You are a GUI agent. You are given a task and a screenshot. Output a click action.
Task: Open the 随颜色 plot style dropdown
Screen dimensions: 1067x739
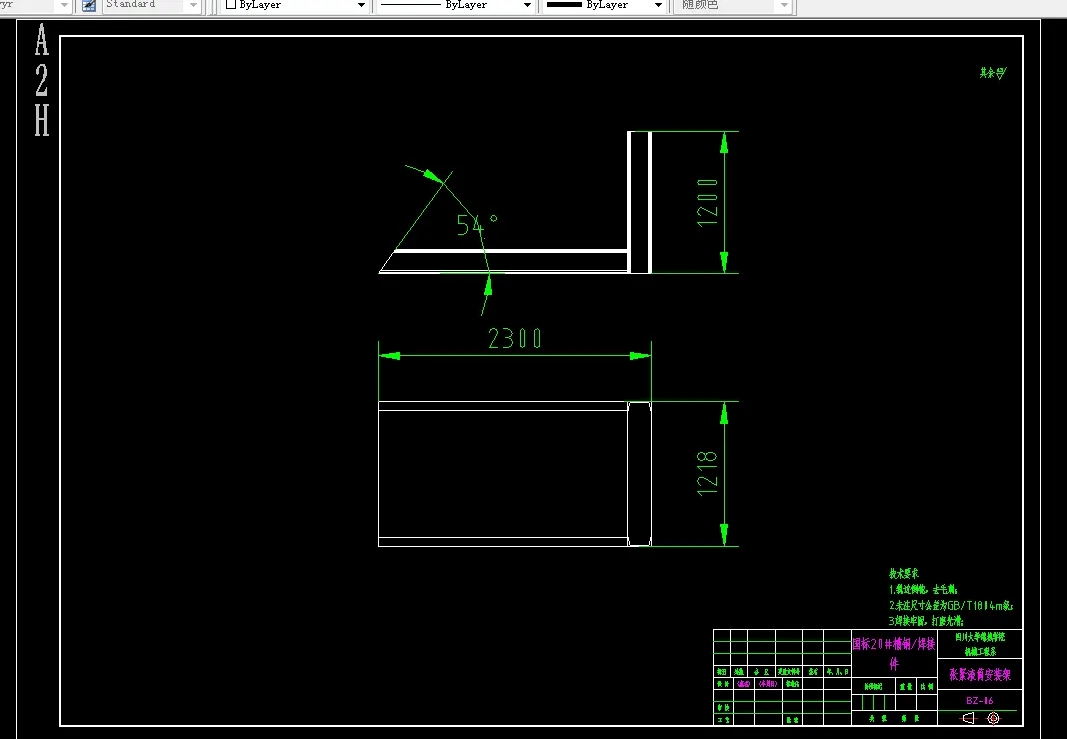coord(734,5)
